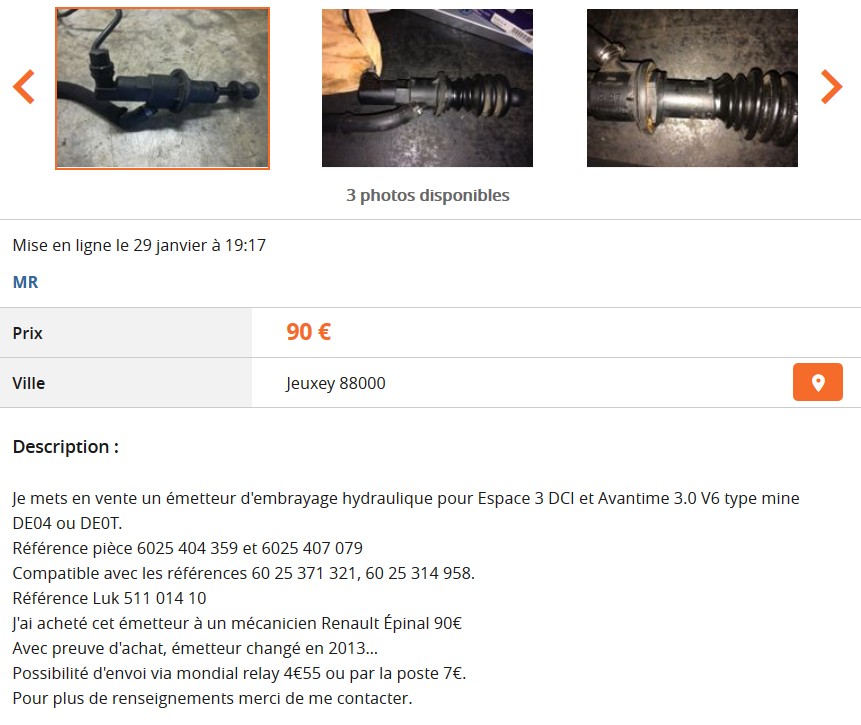Click the 'Prix' row label

[x=27, y=333]
